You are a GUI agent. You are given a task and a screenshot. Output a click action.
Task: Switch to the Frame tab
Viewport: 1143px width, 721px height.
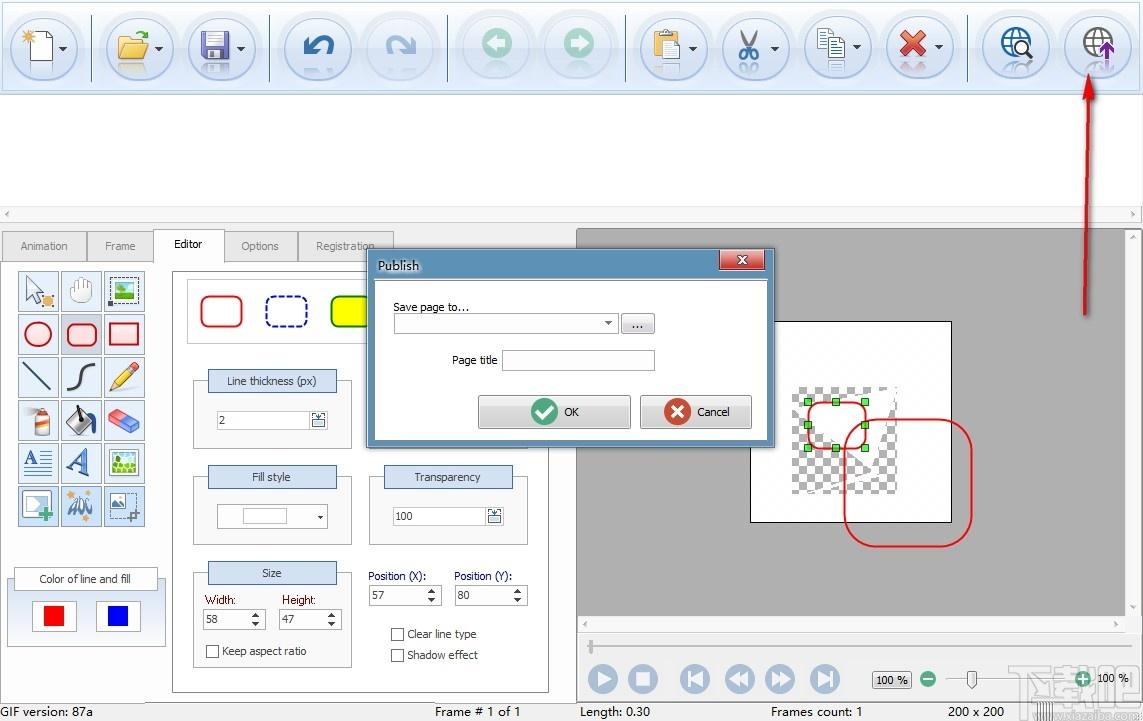click(120, 246)
